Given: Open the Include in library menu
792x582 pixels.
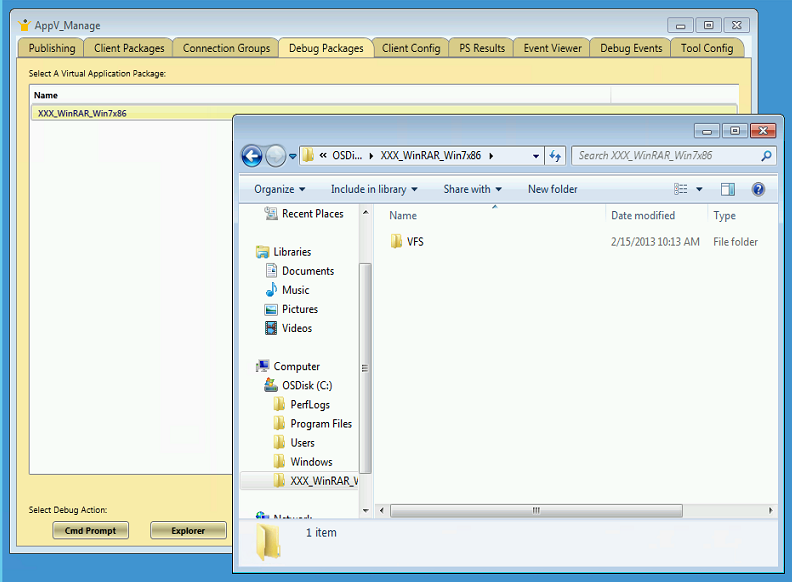Looking at the screenshot, I should click(374, 189).
